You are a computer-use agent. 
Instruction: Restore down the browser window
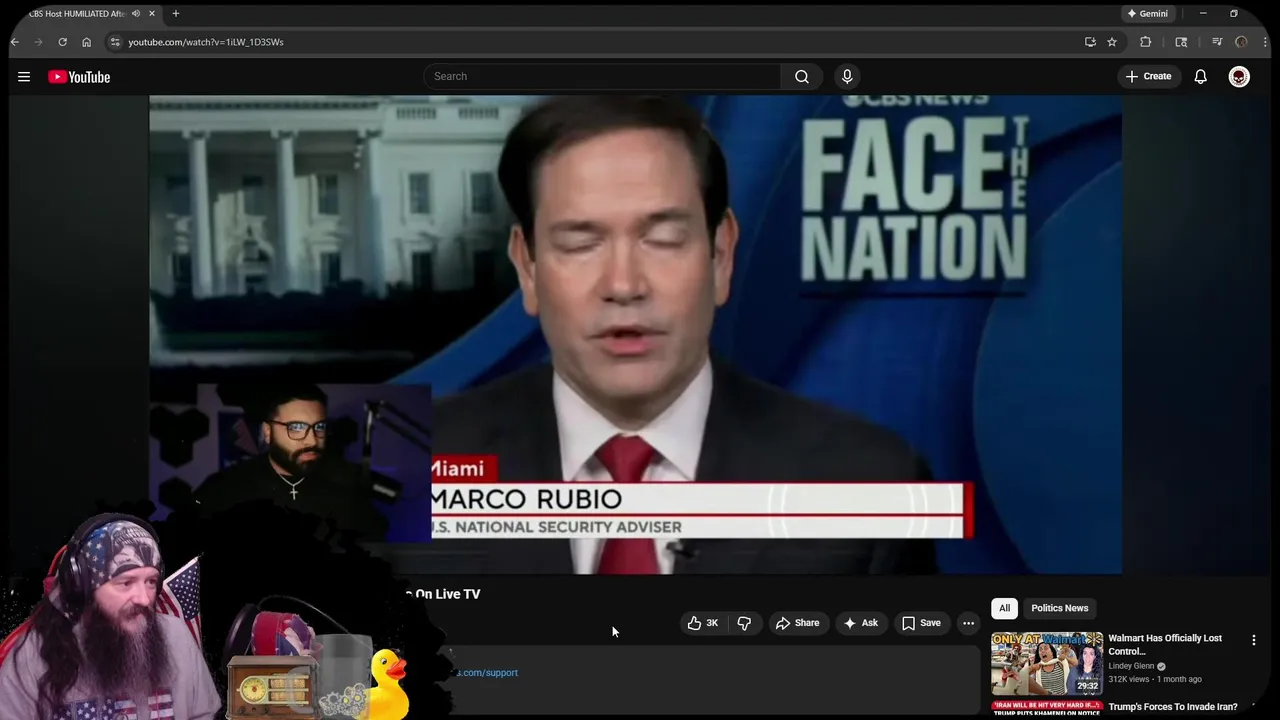coord(1234,14)
